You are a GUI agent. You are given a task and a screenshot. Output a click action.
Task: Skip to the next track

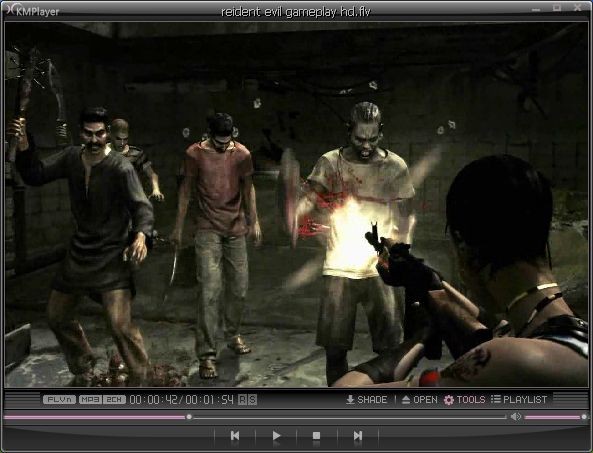point(358,436)
